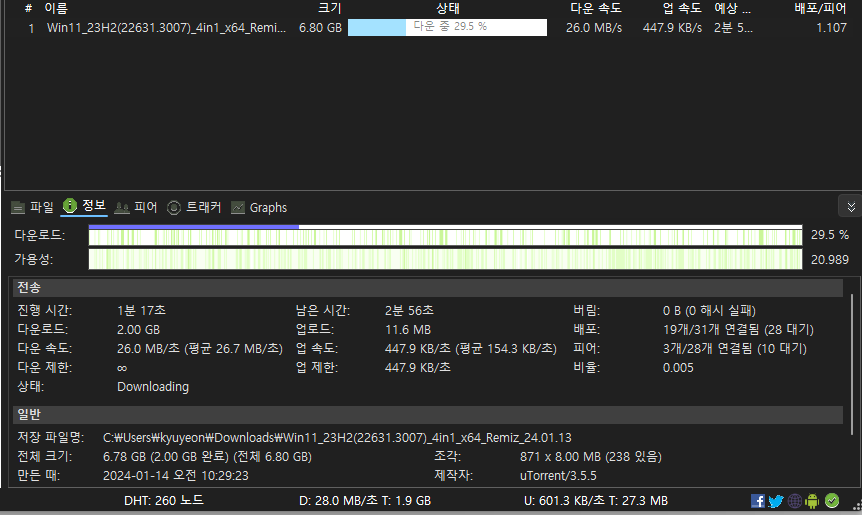Click the 피어 value 3개/28개 연결됨

tap(734, 348)
